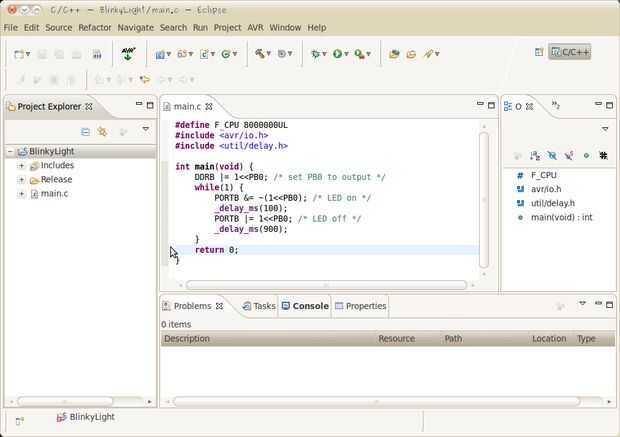Expand the Includes folder tree node
This screenshot has width=620, height=437.
[x=21, y=165]
